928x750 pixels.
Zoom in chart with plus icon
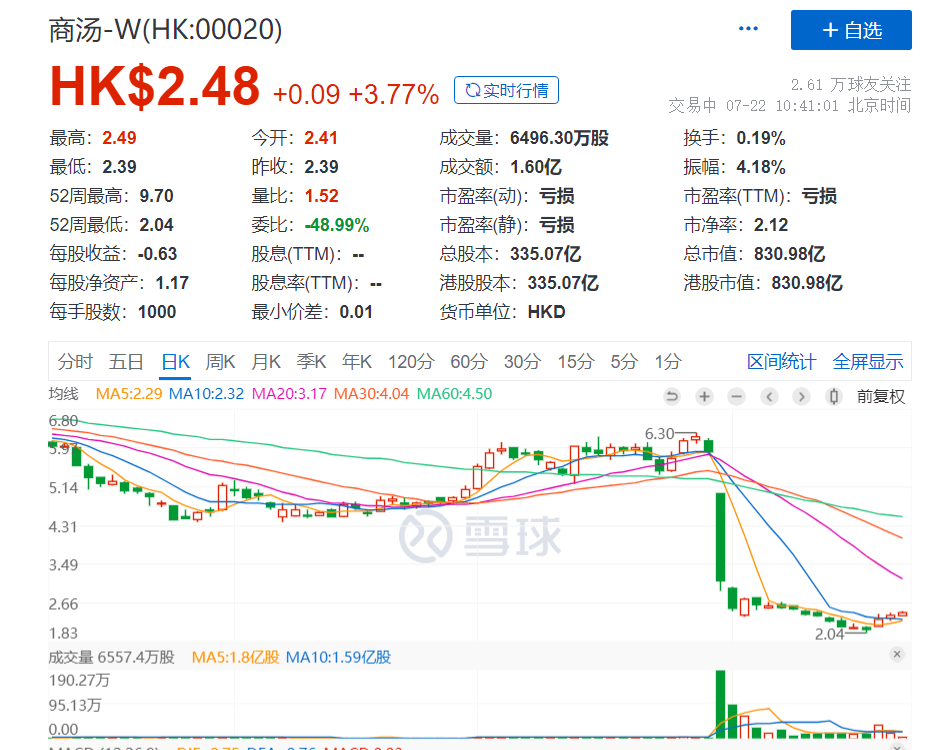[x=704, y=396]
